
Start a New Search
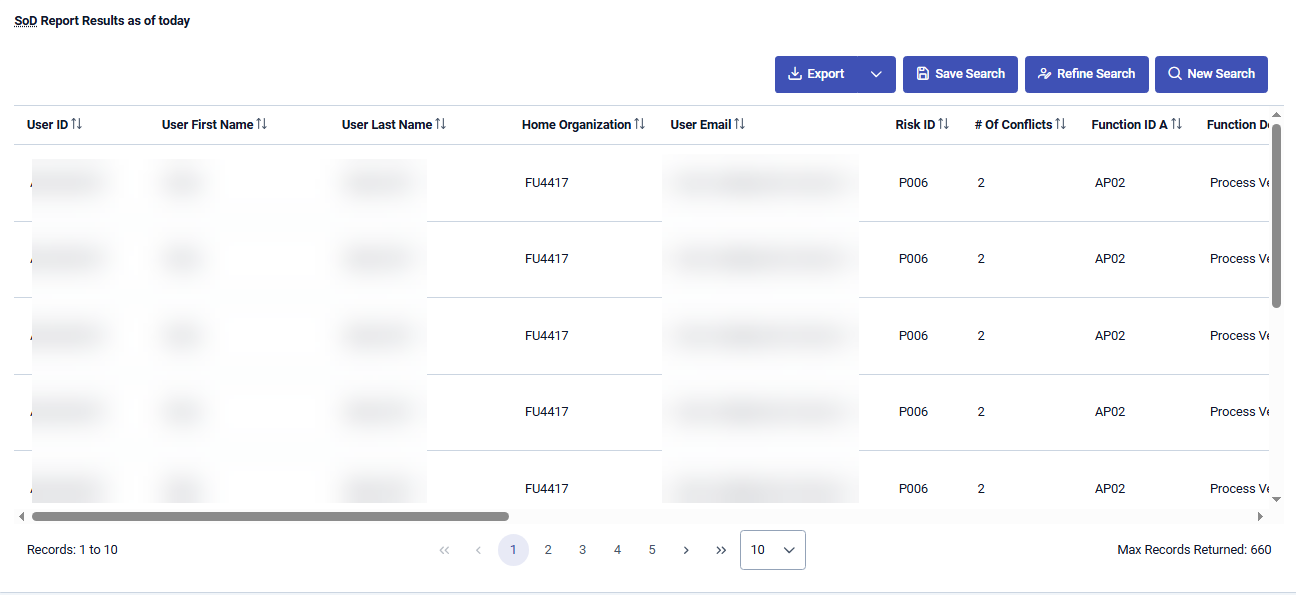1212,74
